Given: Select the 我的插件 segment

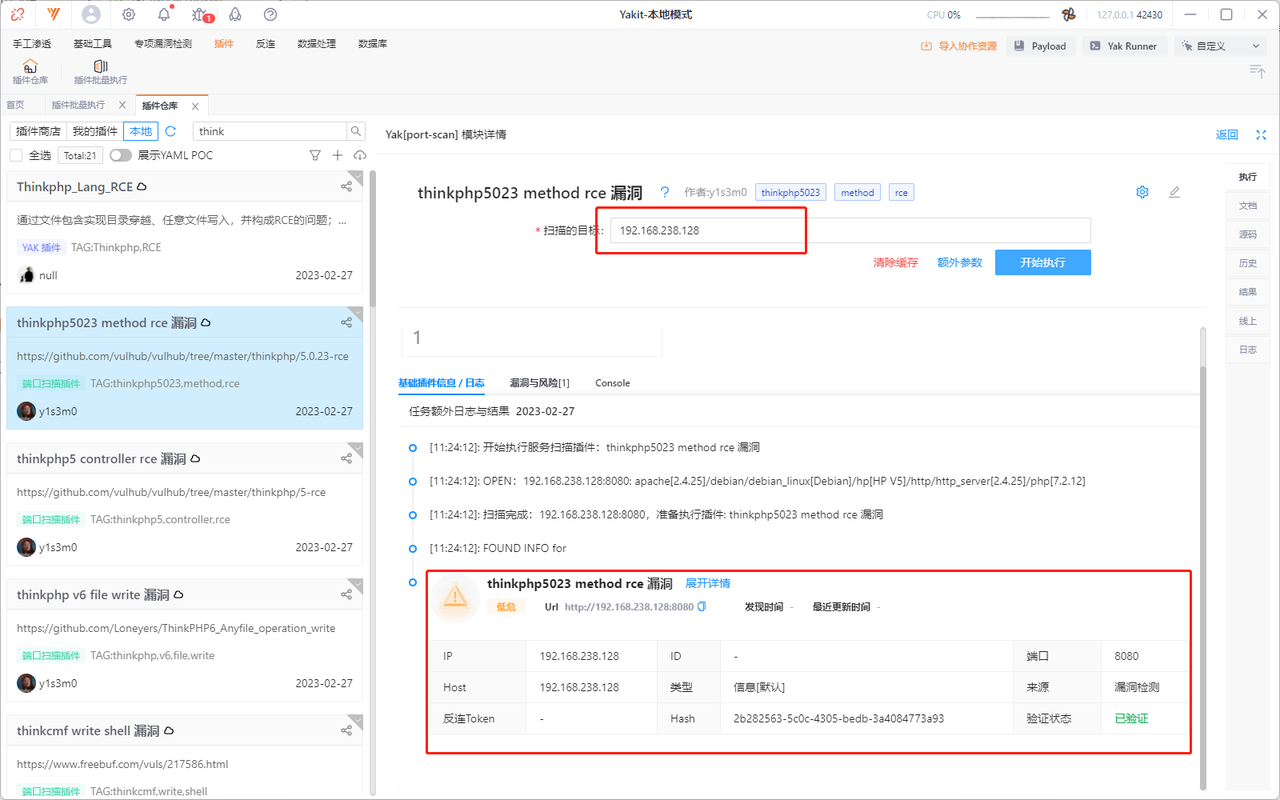Looking at the screenshot, I should coord(95,131).
